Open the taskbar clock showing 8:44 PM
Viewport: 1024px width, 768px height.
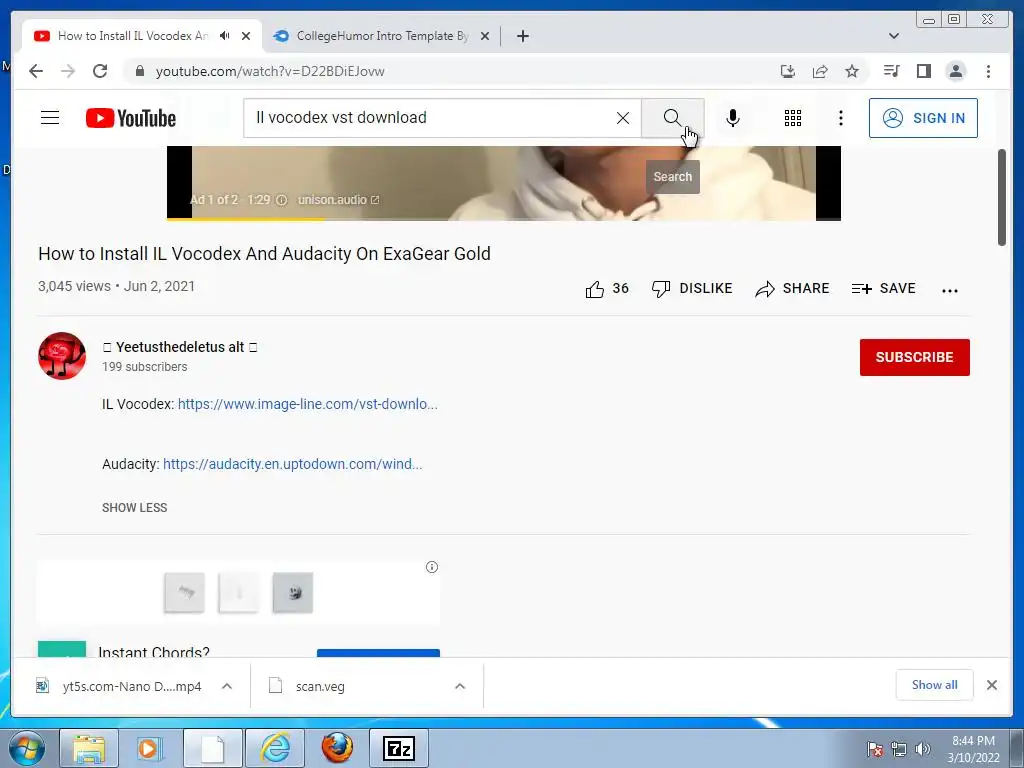[973, 748]
